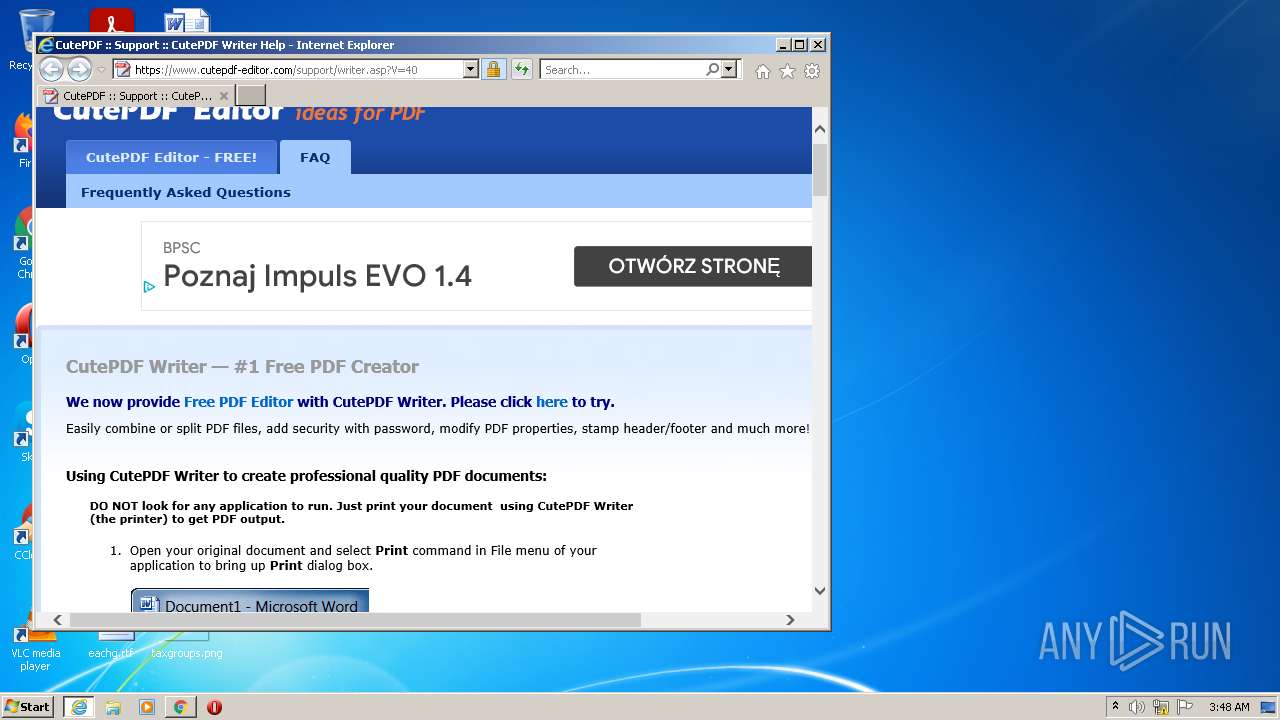1280x720 pixels.
Task: Open the Tools gear icon
Action: 812,71
